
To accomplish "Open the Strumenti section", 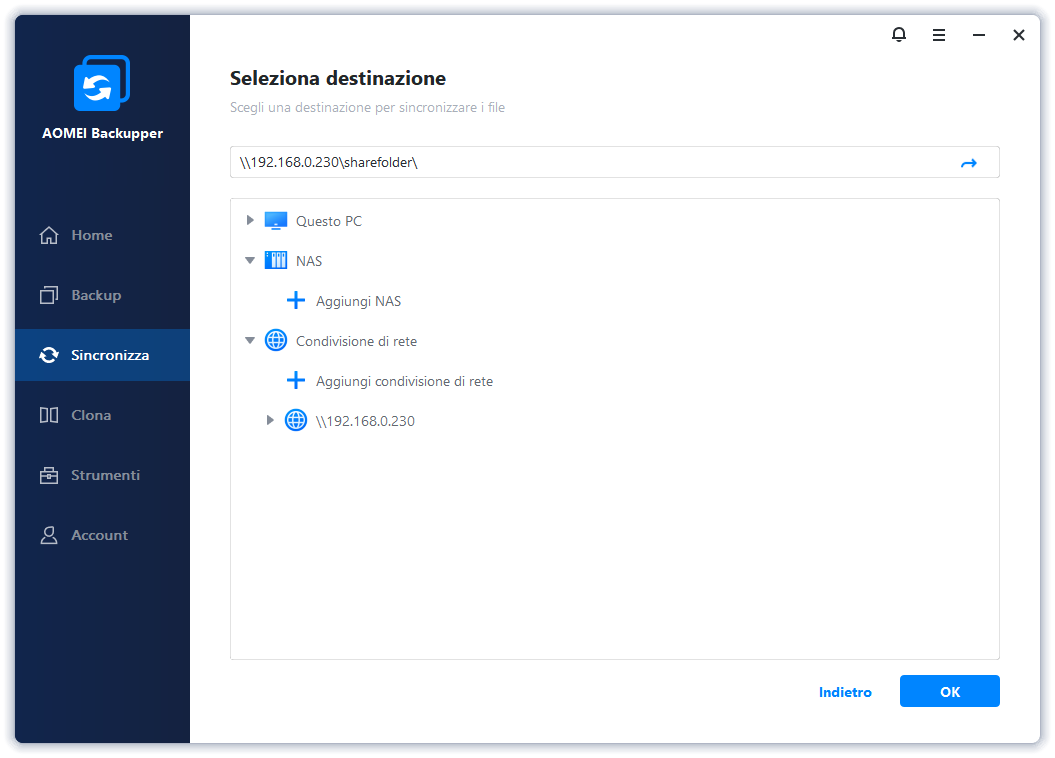I will [x=102, y=475].
